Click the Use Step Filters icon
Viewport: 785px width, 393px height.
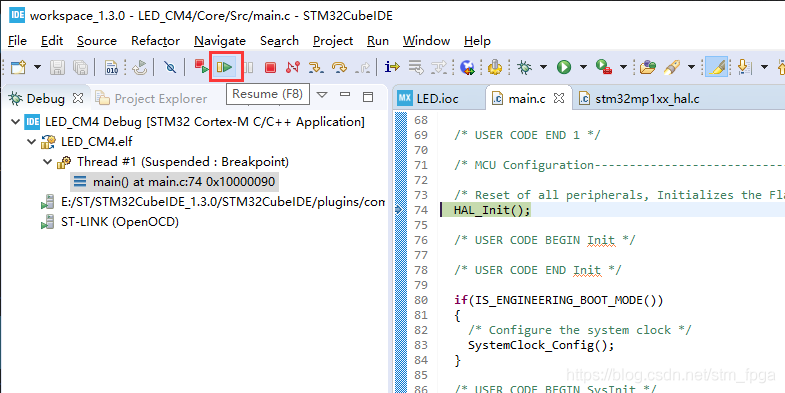click(439, 67)
